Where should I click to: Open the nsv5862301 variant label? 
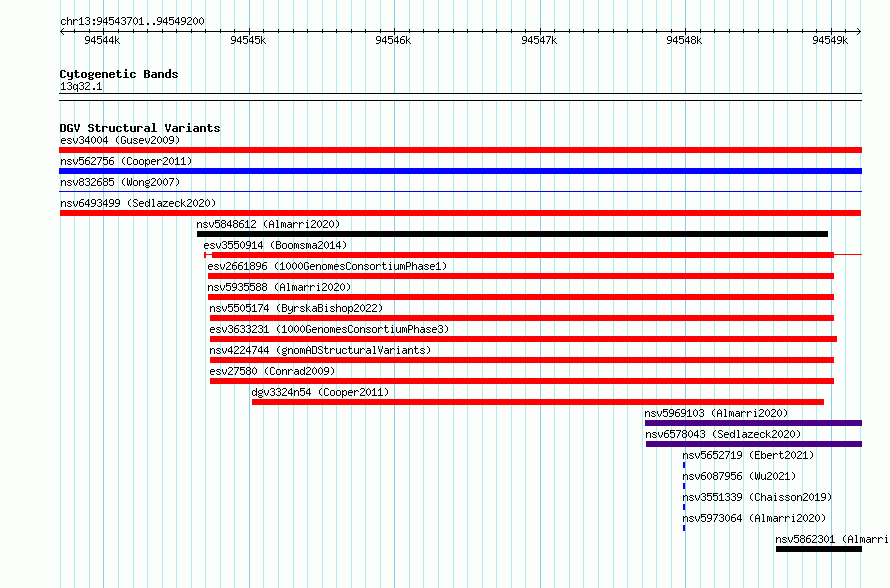pyautogui.click(x=832, y=539)
